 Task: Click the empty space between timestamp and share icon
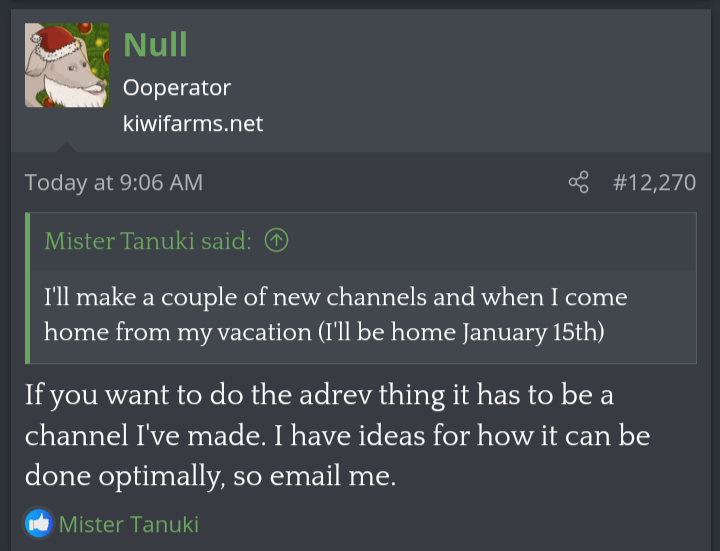click(380, 182)
